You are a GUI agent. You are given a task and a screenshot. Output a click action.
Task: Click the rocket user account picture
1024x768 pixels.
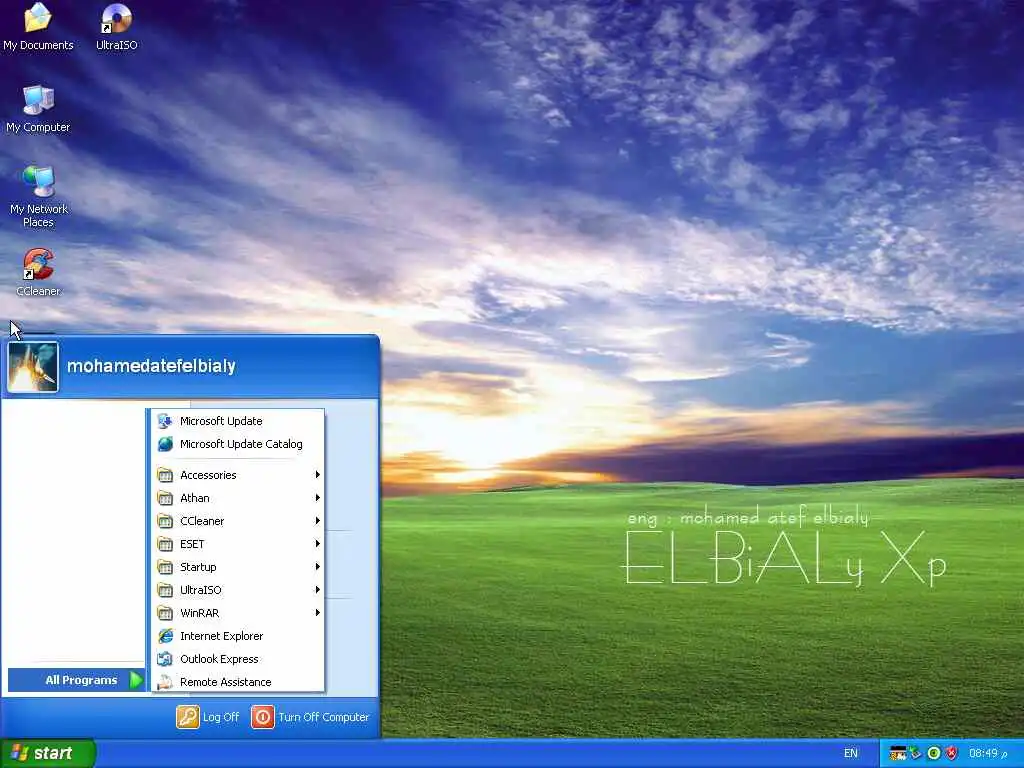33,367
